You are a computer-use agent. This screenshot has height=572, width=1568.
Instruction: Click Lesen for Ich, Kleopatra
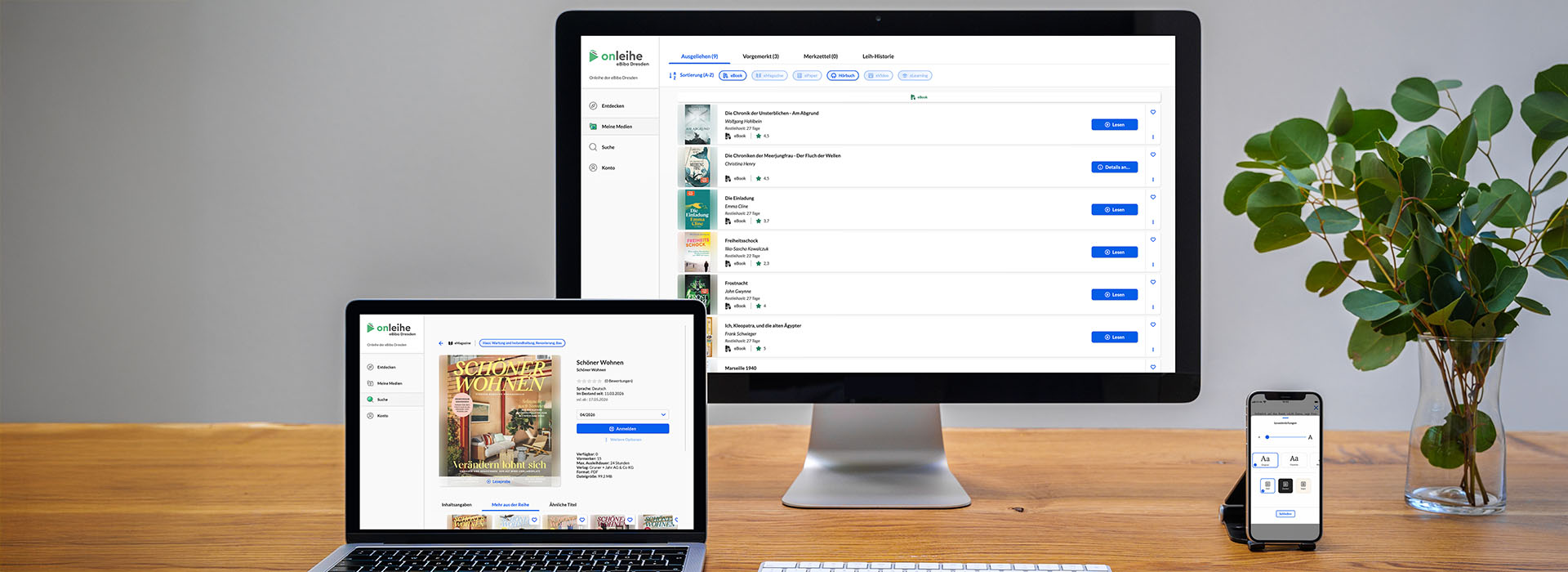1115,337
